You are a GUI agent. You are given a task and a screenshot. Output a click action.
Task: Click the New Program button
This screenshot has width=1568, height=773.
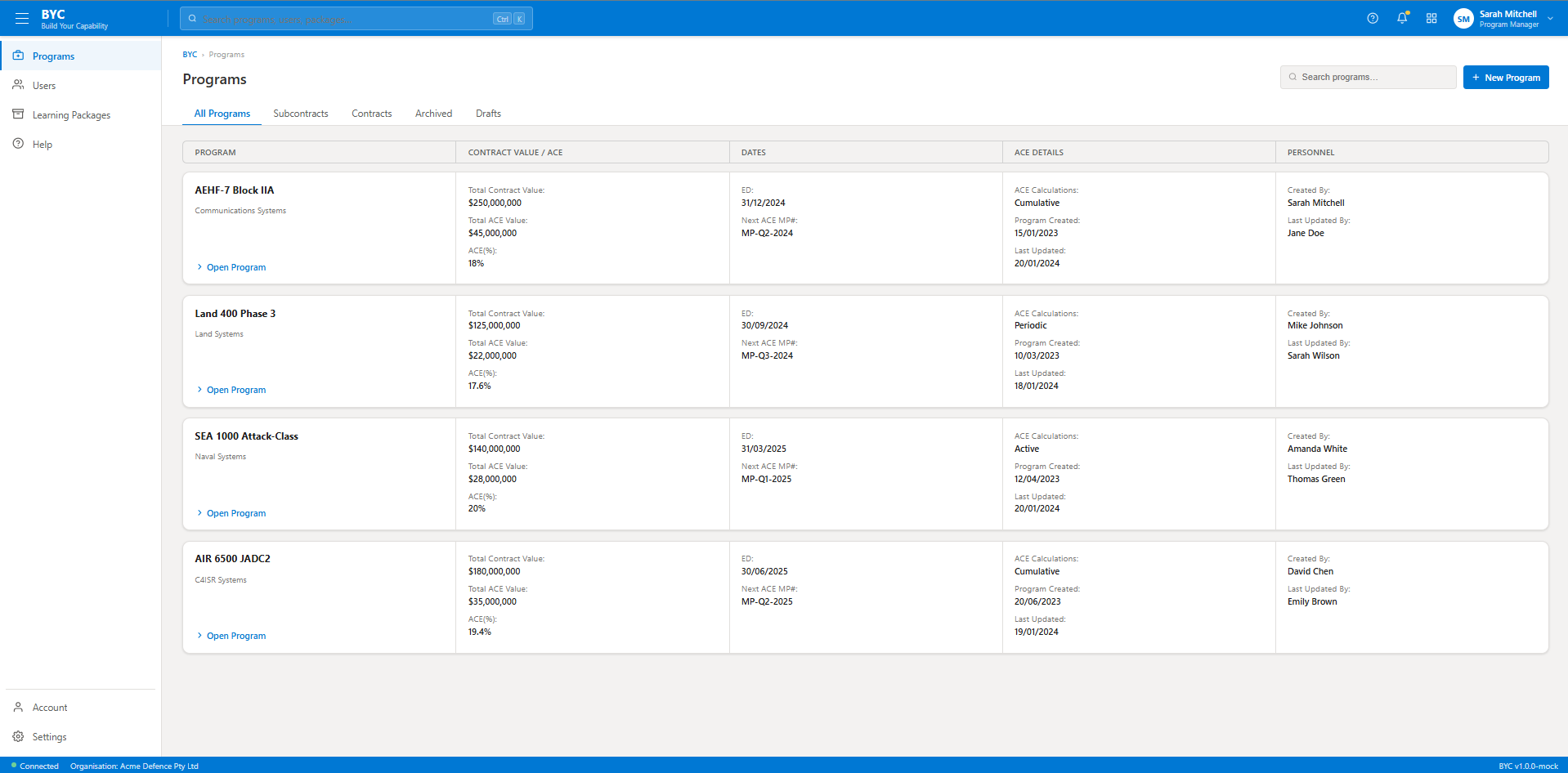[x=1506, y=78]
